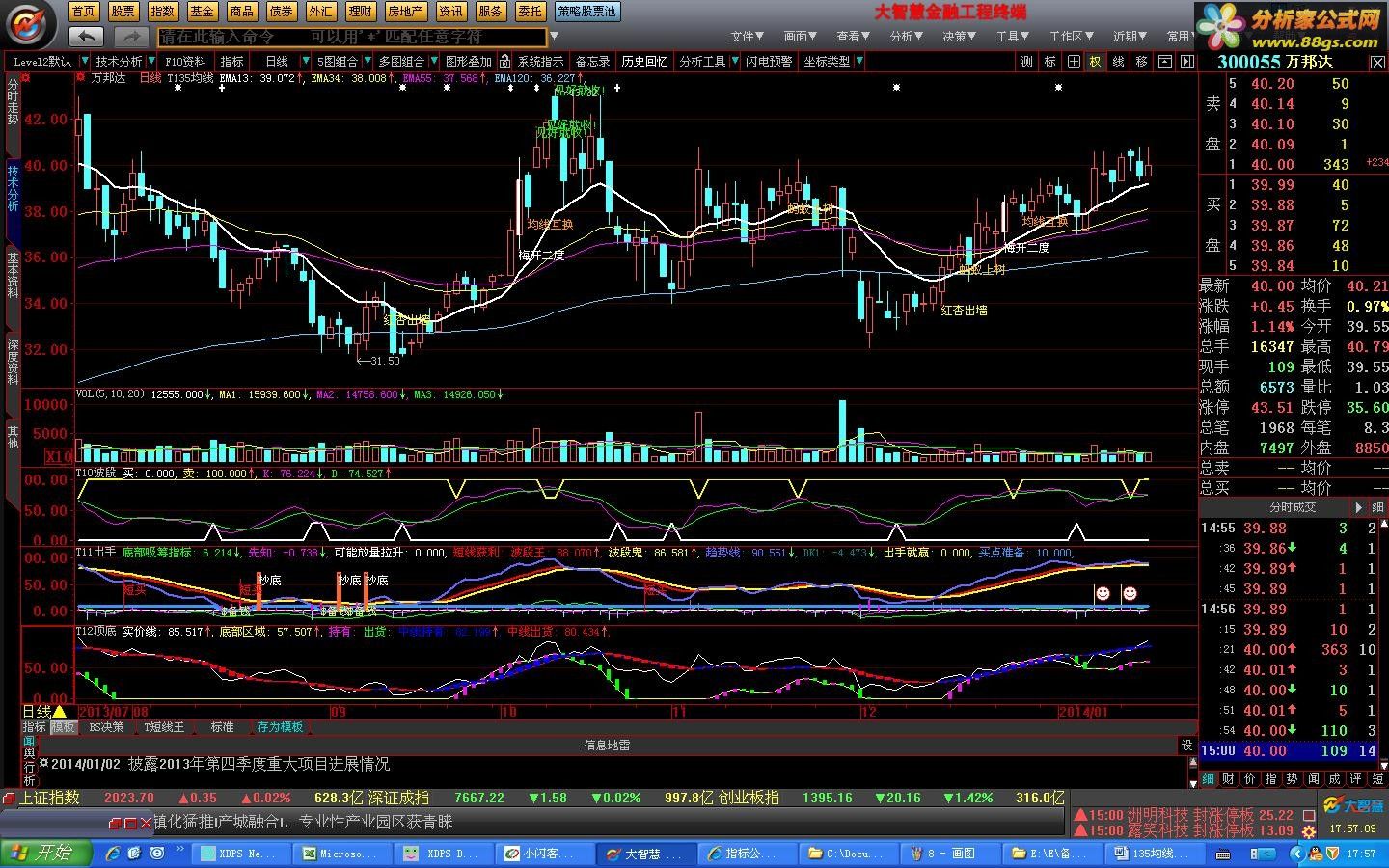Click the Dazhihui logo icon
The height and width of the screenshot is (868, 1389).
pyautogui.click(x=31, y=24)
